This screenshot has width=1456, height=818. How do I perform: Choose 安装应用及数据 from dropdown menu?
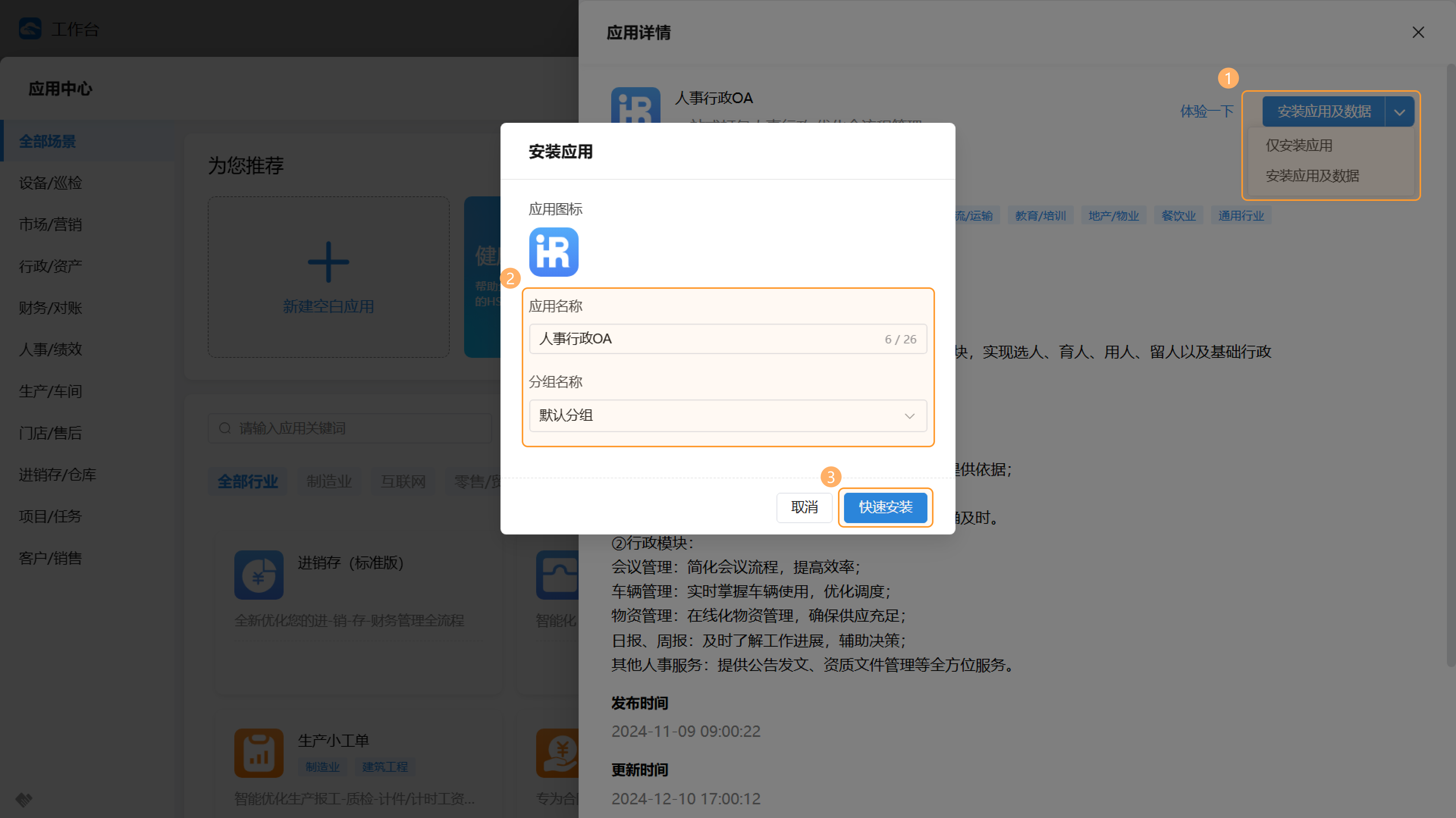click(1312, 176)
